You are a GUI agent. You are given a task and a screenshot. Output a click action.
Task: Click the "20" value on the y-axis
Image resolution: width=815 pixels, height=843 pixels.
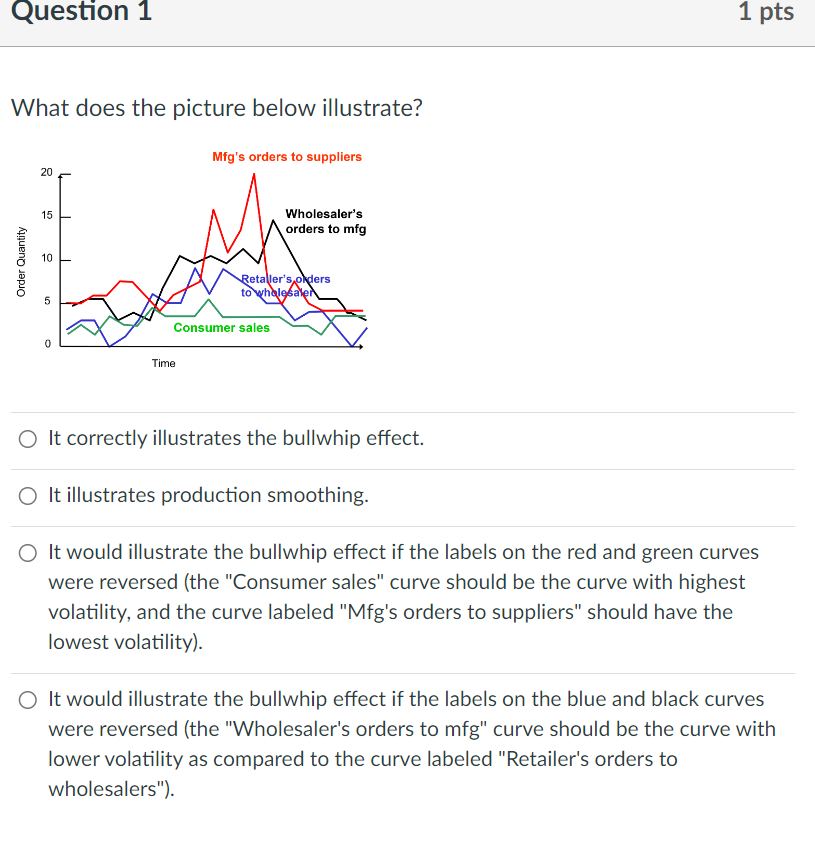point(46,172)
